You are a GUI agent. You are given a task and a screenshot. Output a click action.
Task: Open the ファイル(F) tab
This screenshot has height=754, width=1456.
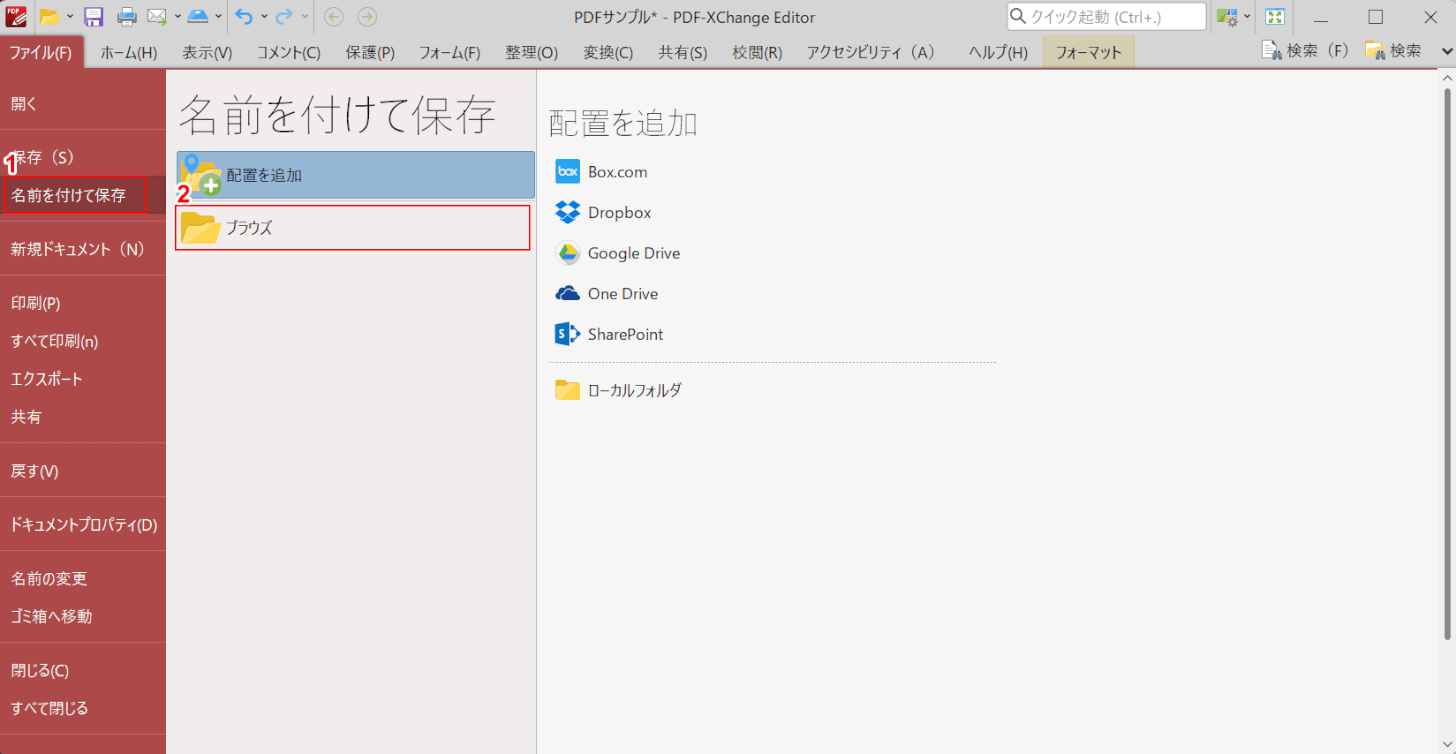pos(41,52)
